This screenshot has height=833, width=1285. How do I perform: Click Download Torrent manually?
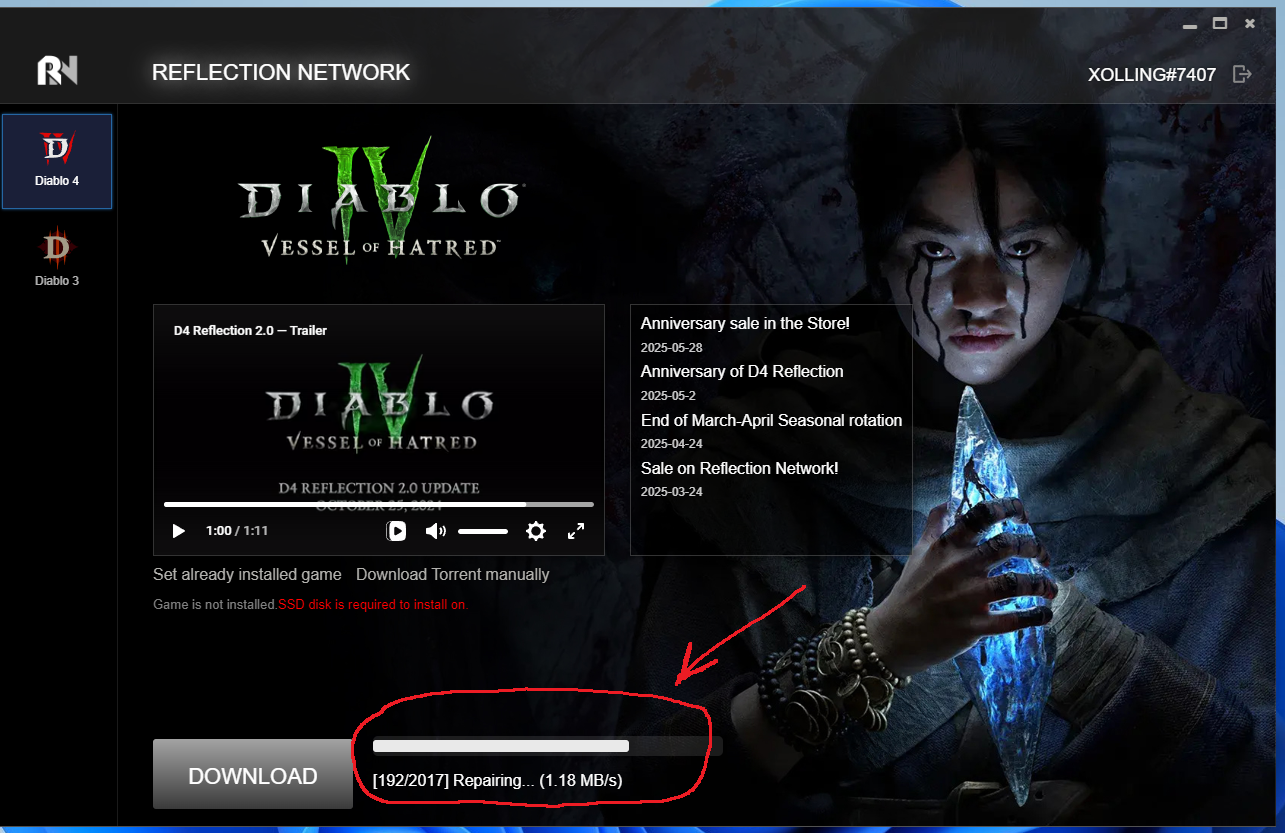pyautogui.click(x=453, y=574)
